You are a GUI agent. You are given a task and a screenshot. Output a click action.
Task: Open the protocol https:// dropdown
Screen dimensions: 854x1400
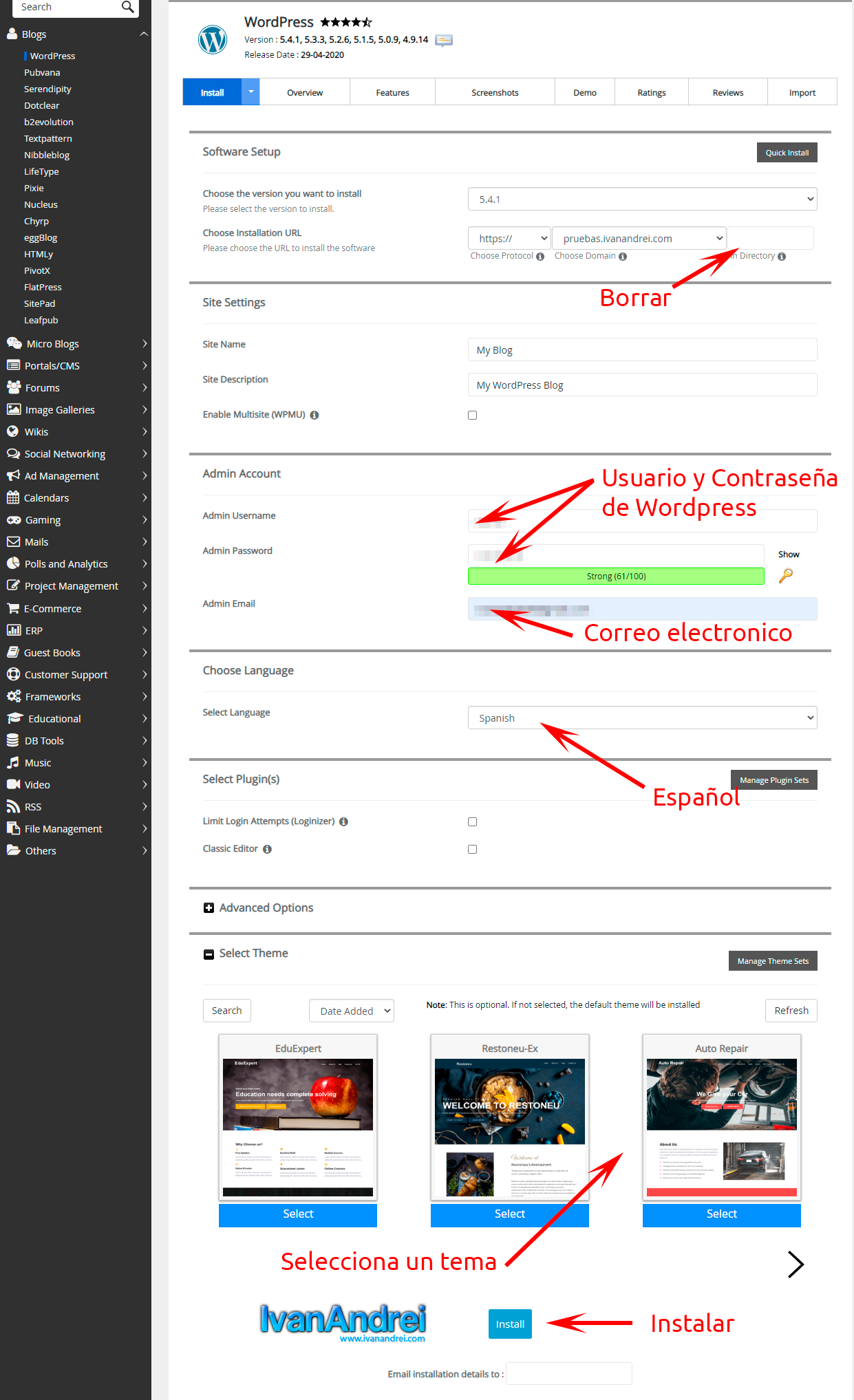pos(509,238)
